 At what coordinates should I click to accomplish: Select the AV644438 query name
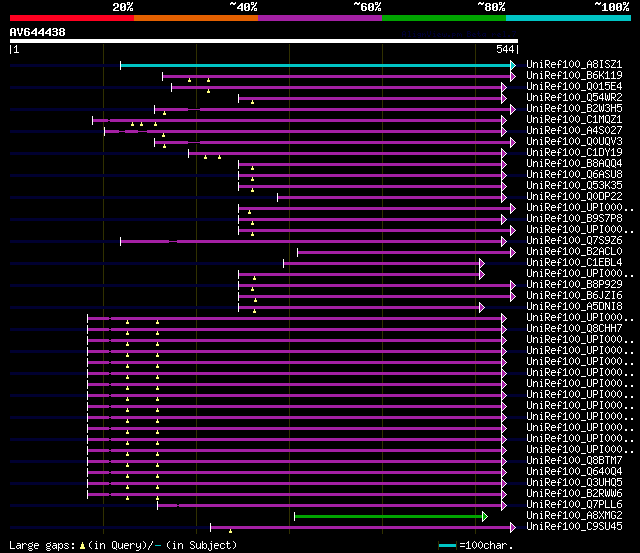pos(38,32)
